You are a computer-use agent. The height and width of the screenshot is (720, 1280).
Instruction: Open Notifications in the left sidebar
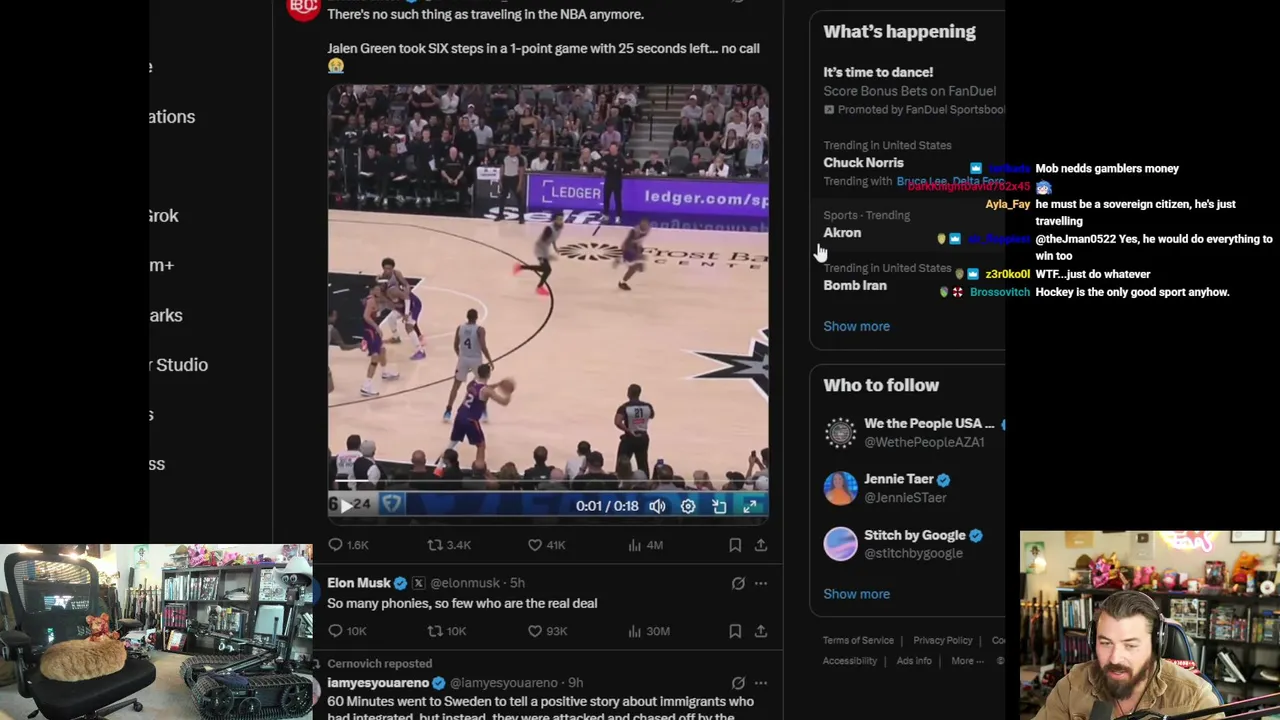click(173, 117)
